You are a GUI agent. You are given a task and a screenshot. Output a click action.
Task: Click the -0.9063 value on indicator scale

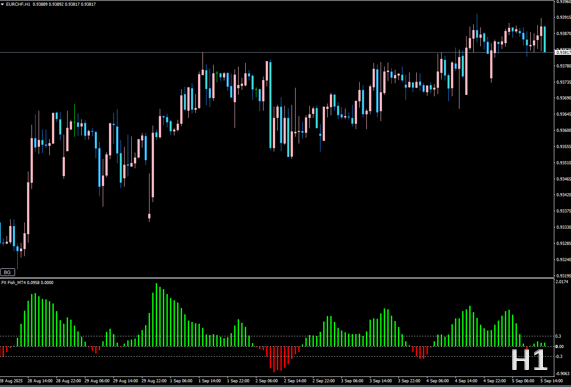[563, 373]
